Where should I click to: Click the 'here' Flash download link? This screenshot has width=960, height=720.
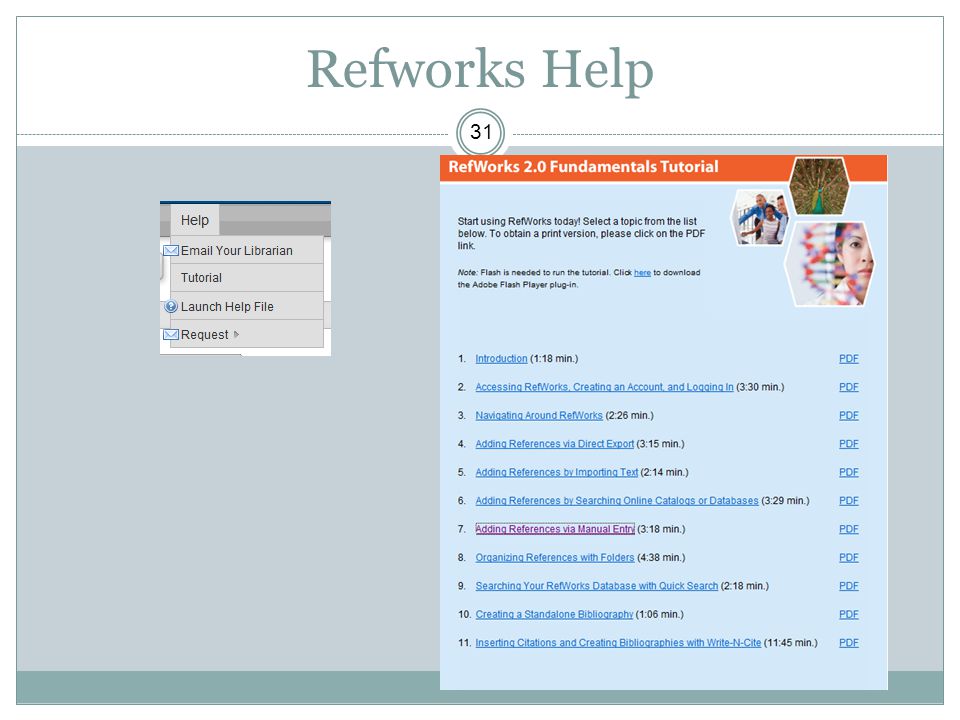point(642,272)
